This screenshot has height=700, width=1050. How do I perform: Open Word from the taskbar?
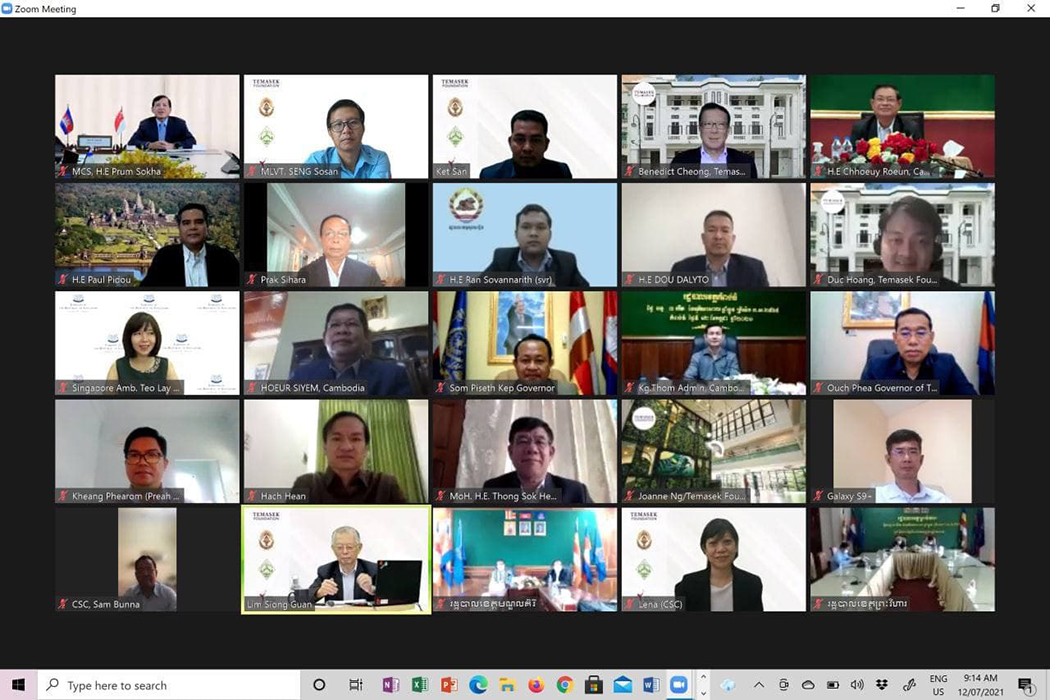(652, 685)
